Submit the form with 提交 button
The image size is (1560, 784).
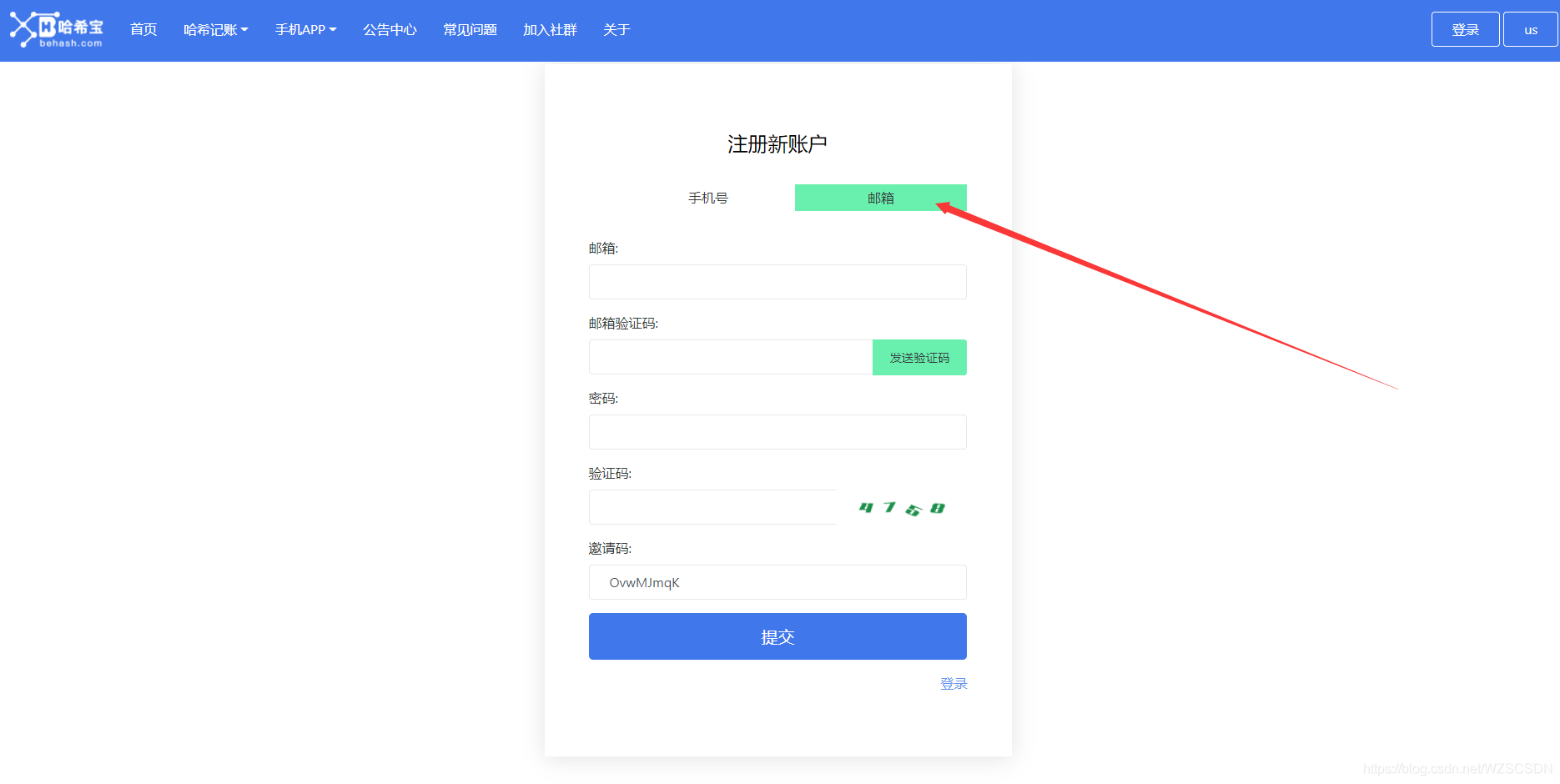[x=777, y=636]
